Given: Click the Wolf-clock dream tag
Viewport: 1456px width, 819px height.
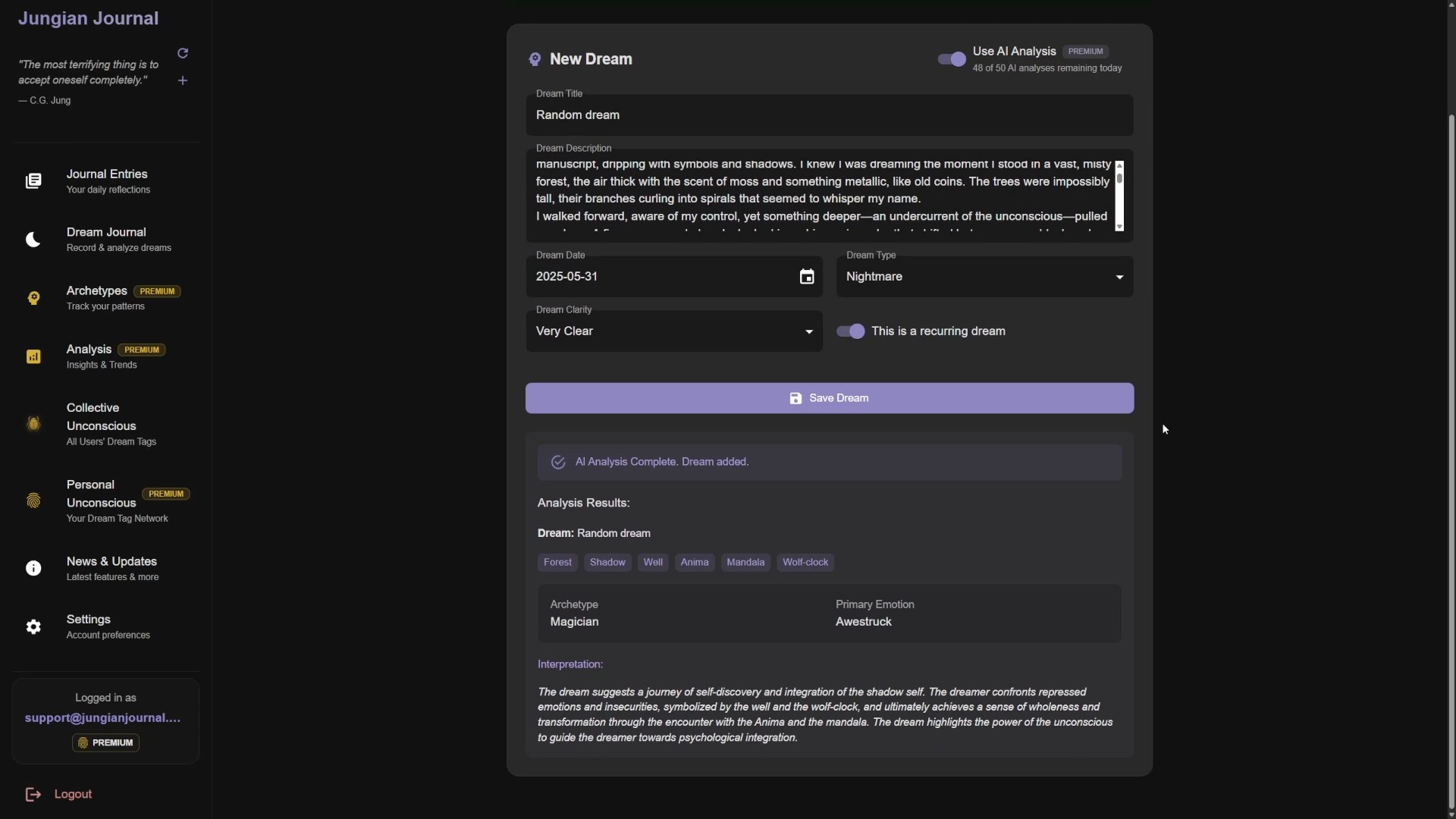Looking at the screenshot, I should click(x=805, y=563).
